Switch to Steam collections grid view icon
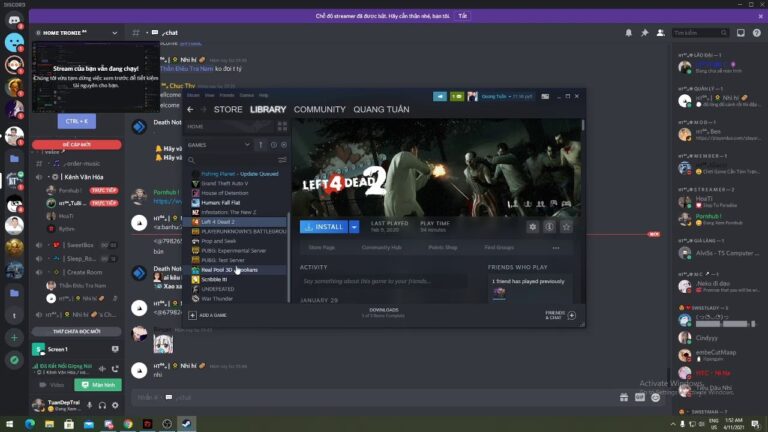 283,126
